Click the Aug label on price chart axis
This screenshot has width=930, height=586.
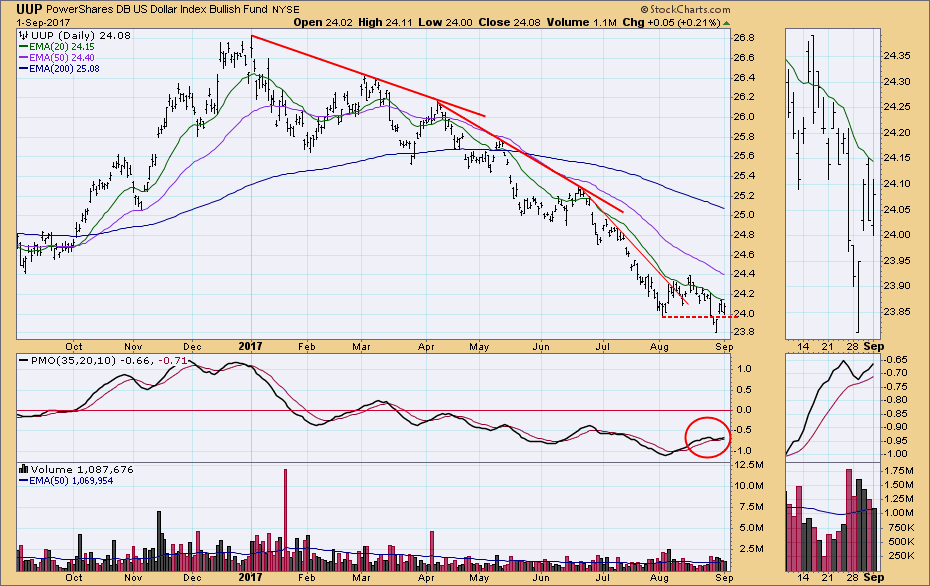[x=659, y=346]
